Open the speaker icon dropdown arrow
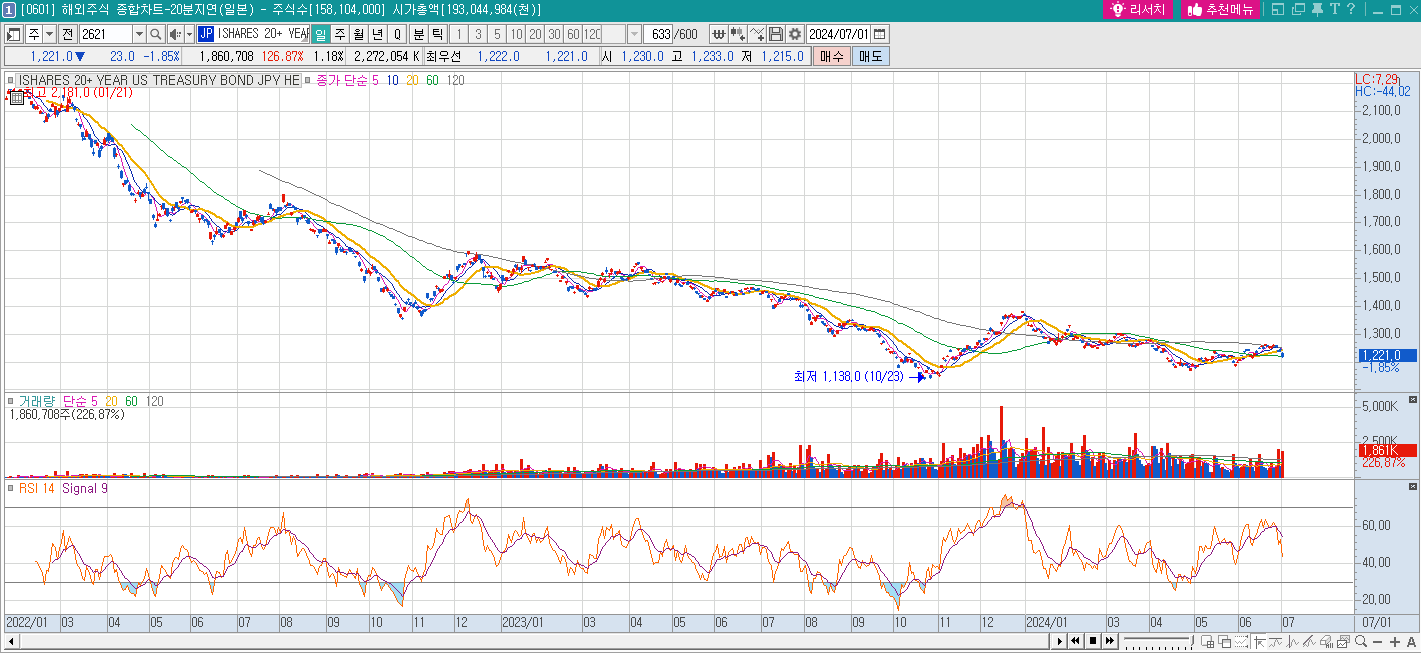The image size is (1421, 653). [188, 34]
